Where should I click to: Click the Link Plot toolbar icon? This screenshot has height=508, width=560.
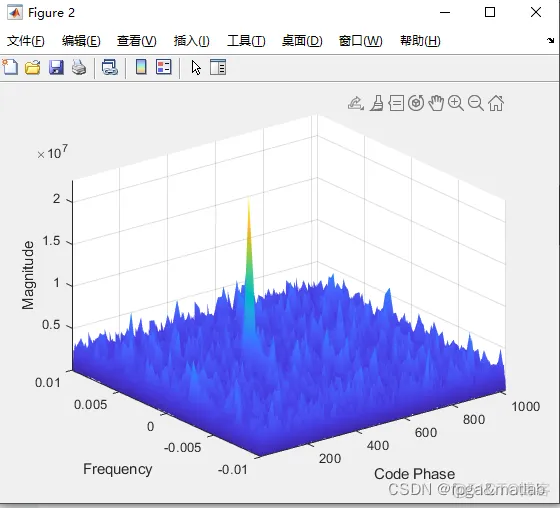pyautogui.click(x=110, y=67)
